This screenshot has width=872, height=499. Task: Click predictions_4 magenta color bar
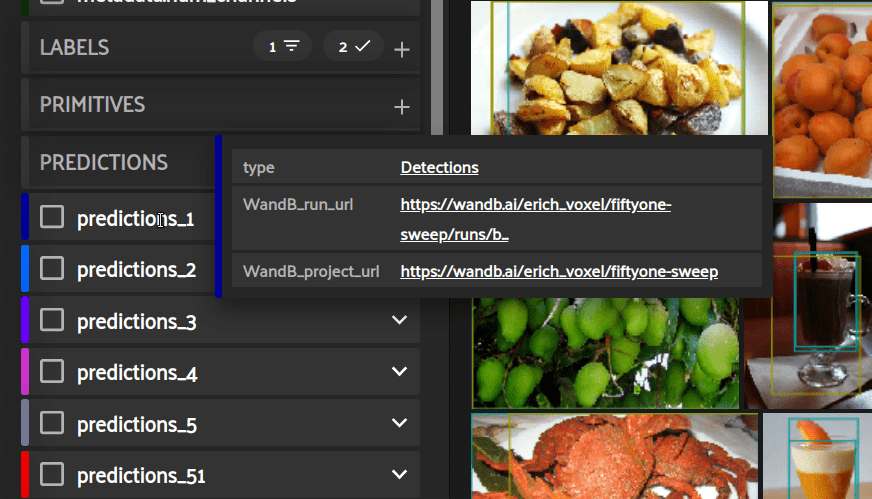[x=25, y=371]
